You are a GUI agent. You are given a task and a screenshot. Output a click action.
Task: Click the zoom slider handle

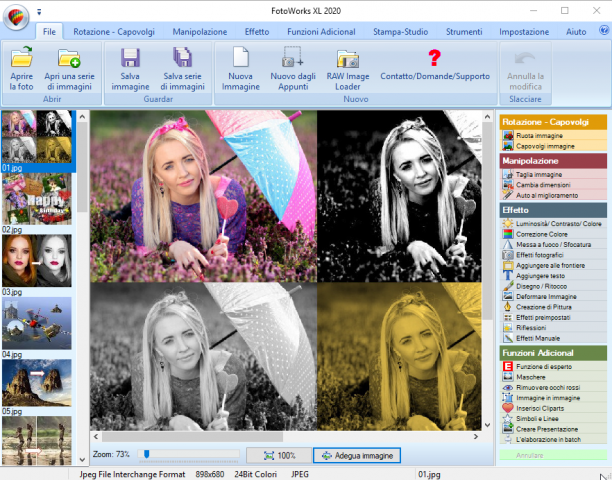pos(146,454)
